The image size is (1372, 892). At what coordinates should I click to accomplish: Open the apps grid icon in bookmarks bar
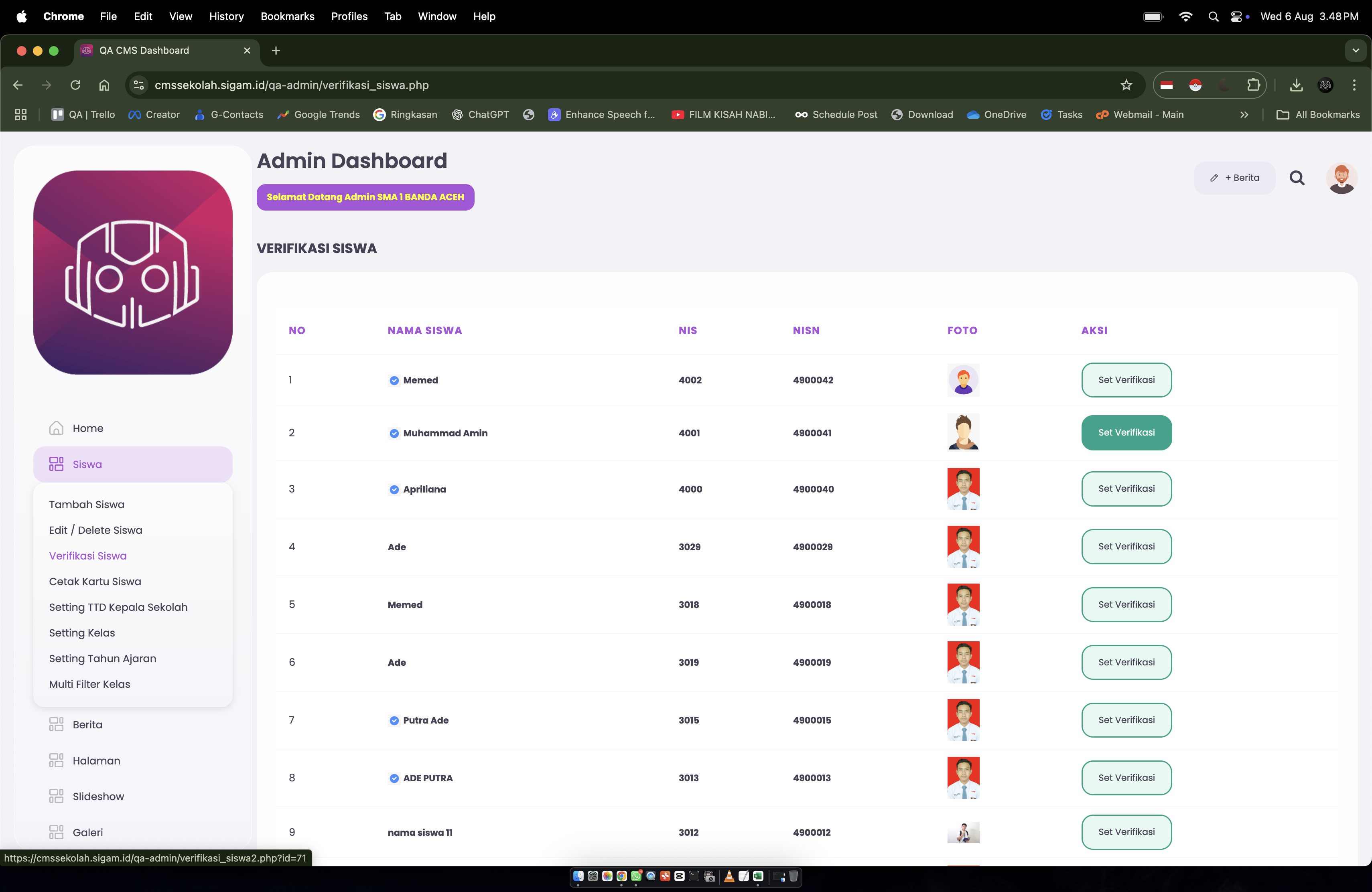click(x=21, y=115)
